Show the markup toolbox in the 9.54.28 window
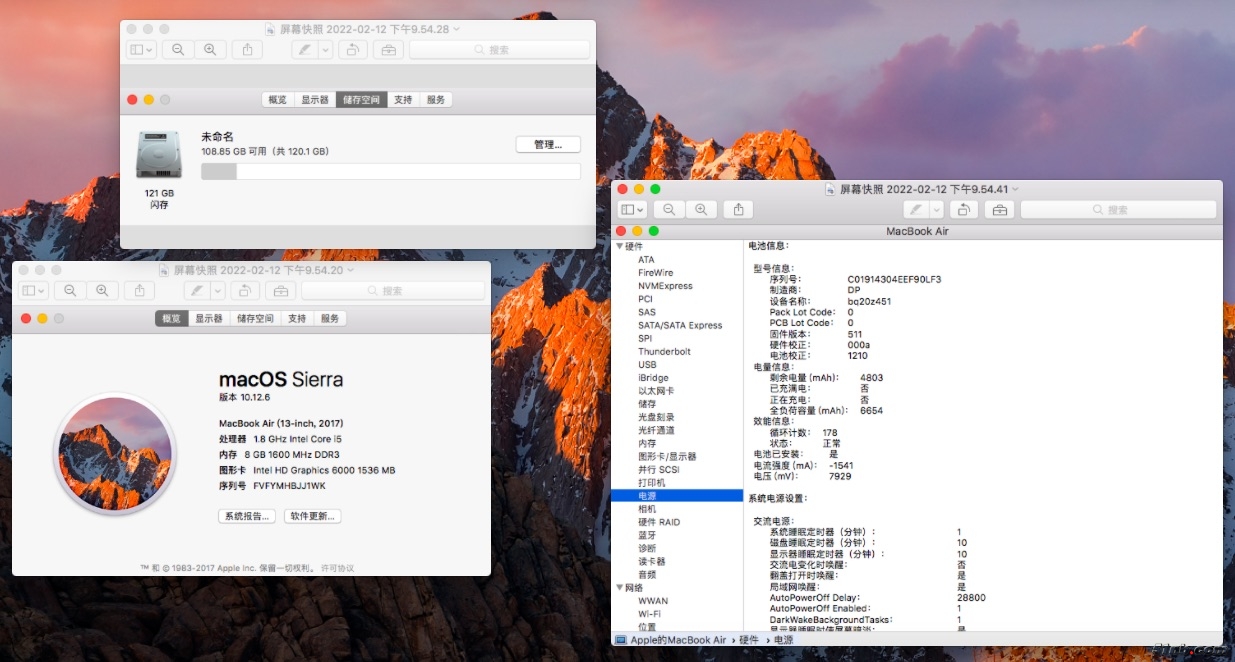 (x=389, y=49)
